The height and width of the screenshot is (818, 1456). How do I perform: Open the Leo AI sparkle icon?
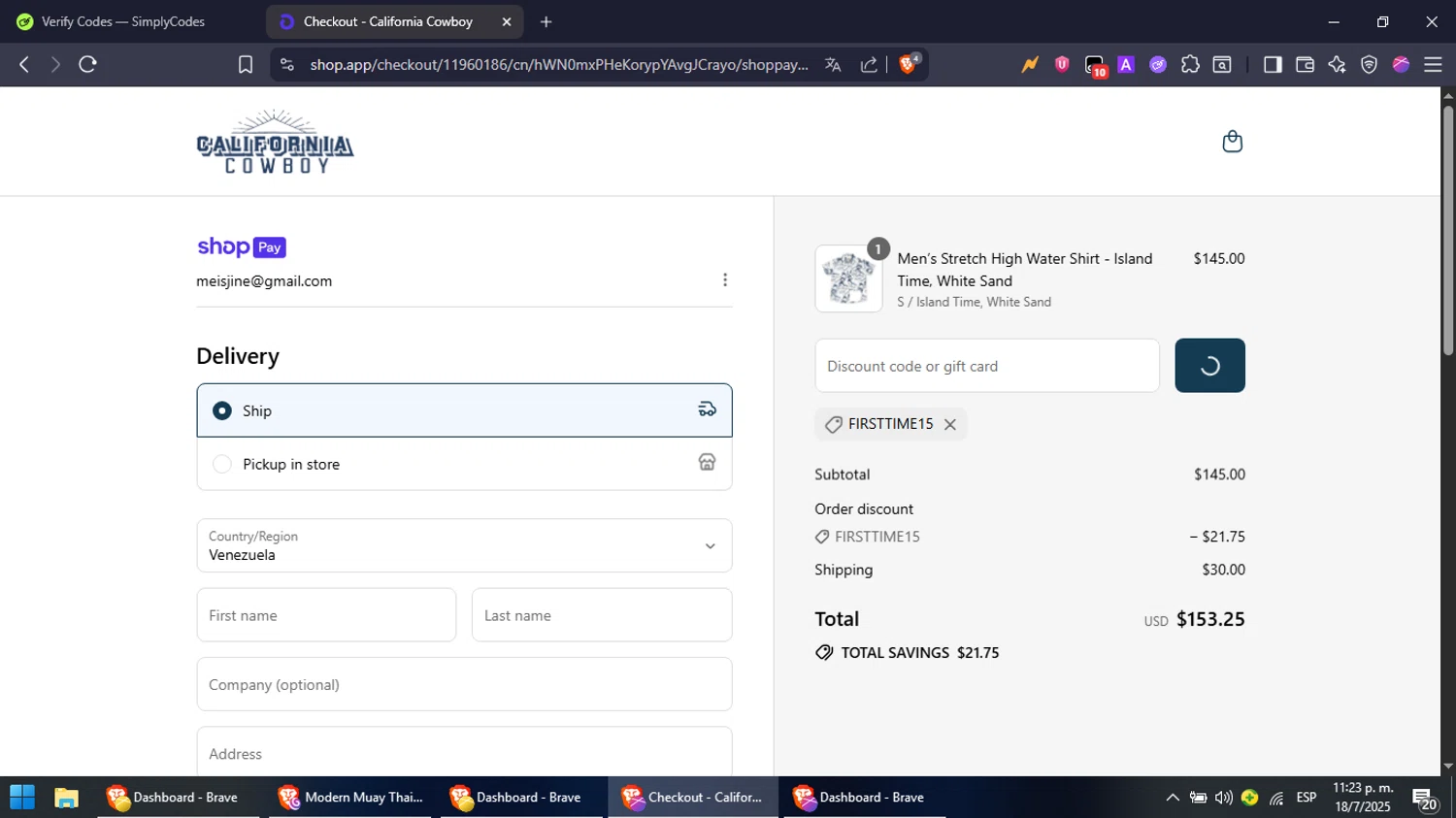click(1337, 64)
